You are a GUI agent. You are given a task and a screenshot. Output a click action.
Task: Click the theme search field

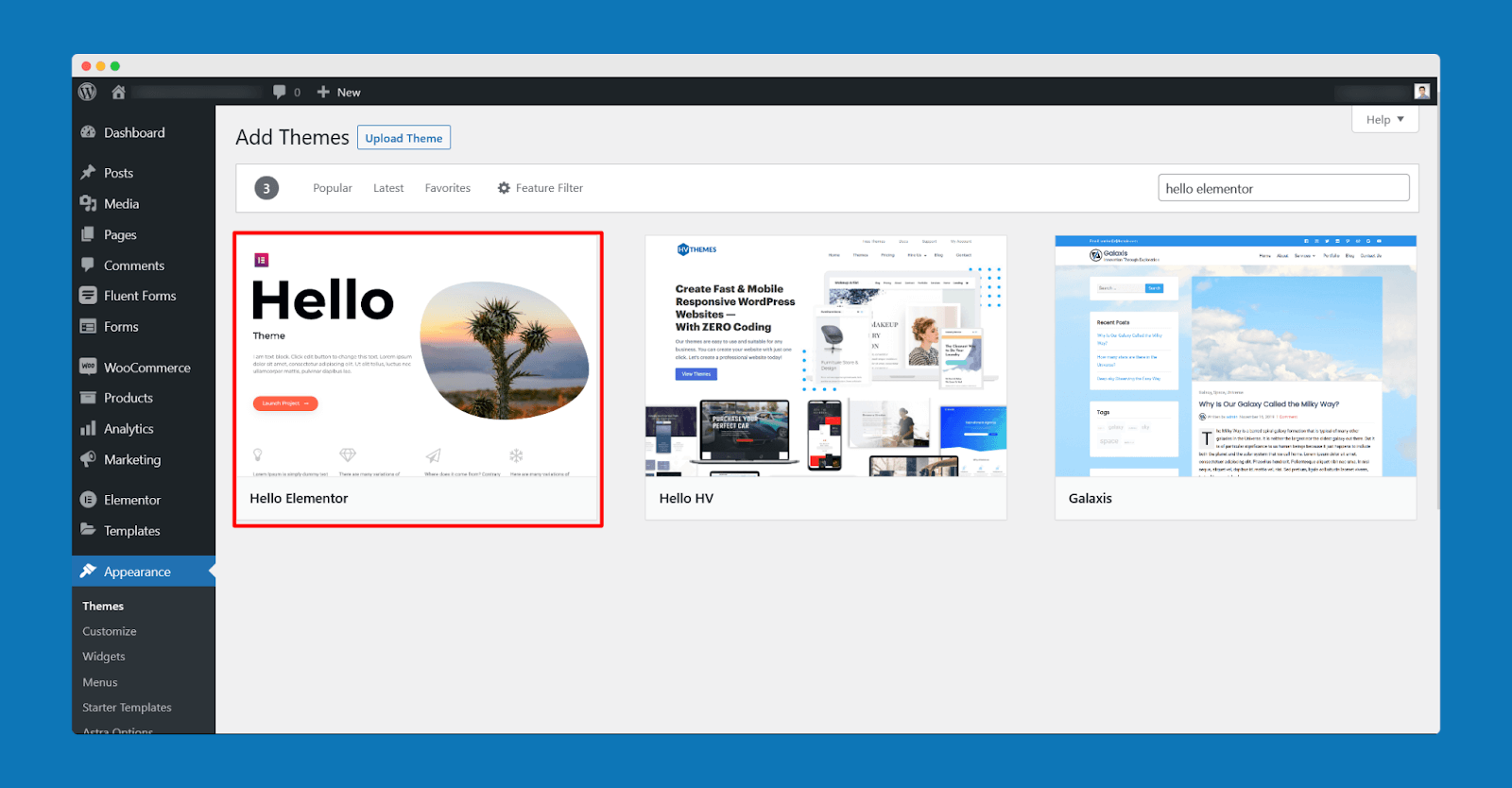coord(1283,188)
